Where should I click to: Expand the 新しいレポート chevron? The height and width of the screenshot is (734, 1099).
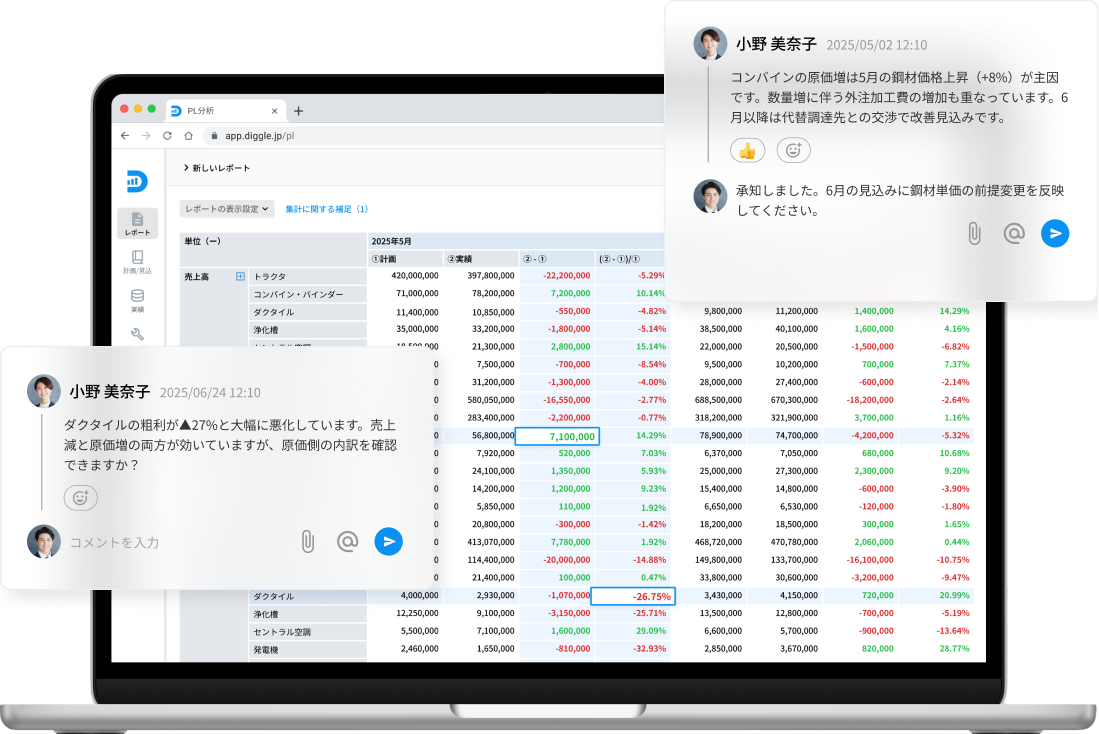click(186, 168)
